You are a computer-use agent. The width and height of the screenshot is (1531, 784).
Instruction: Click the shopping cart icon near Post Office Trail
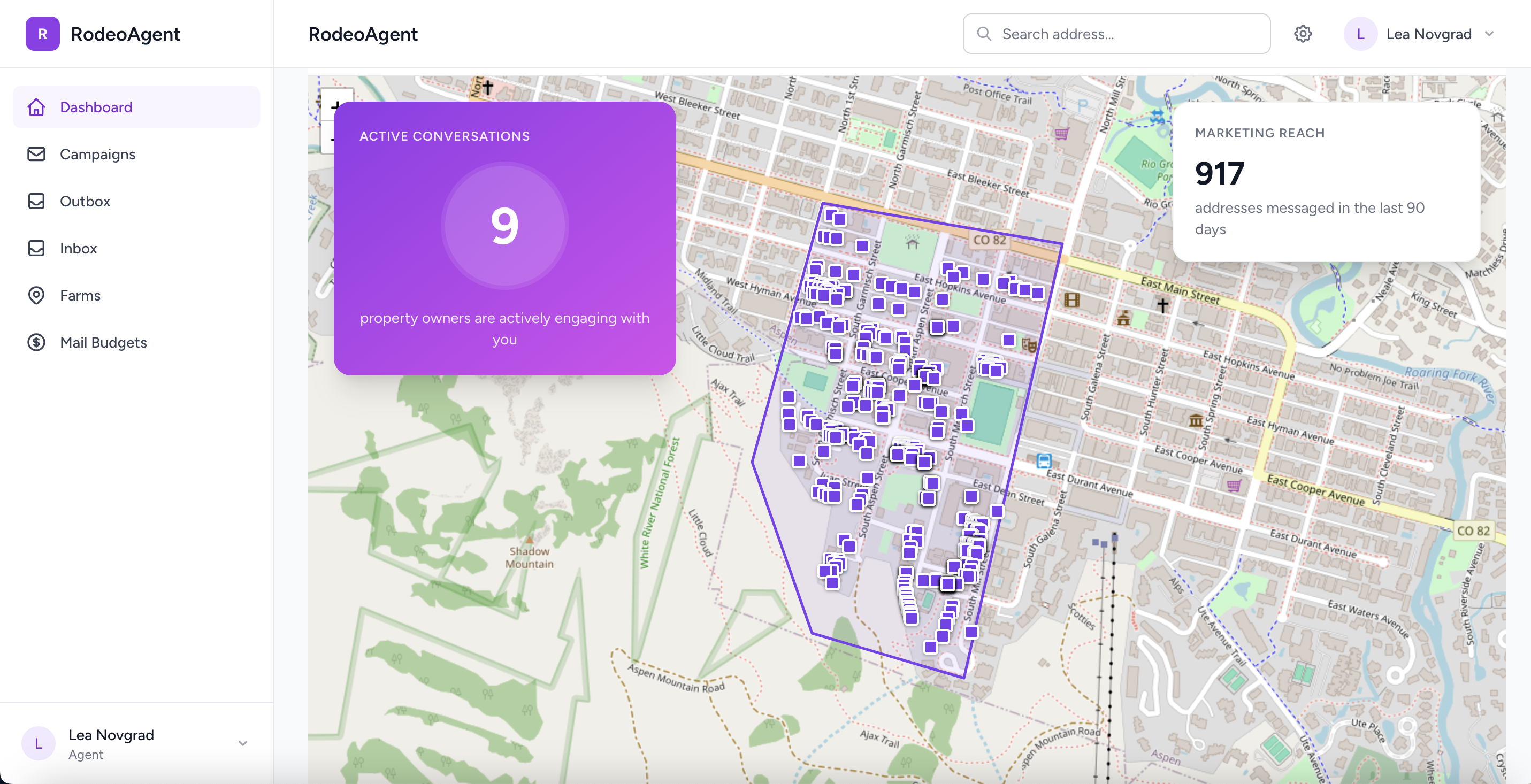(x=1061, y=133)
